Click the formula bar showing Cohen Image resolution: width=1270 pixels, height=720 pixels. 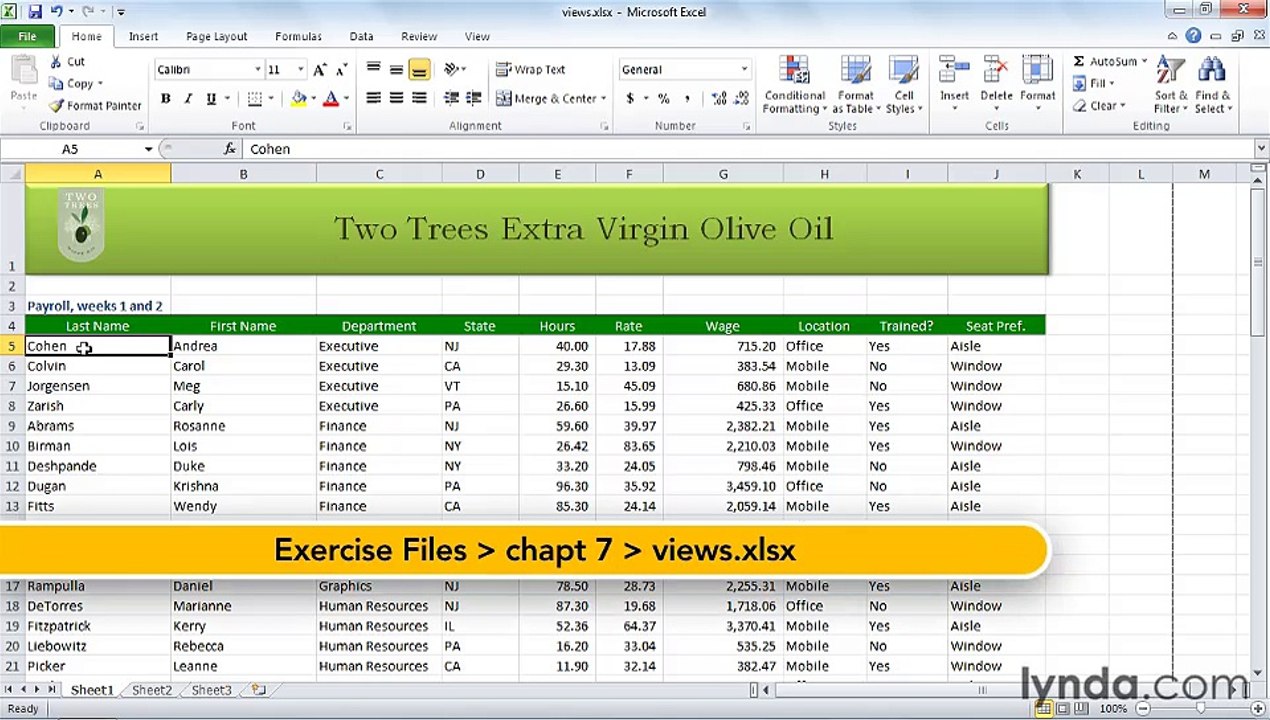747,149
